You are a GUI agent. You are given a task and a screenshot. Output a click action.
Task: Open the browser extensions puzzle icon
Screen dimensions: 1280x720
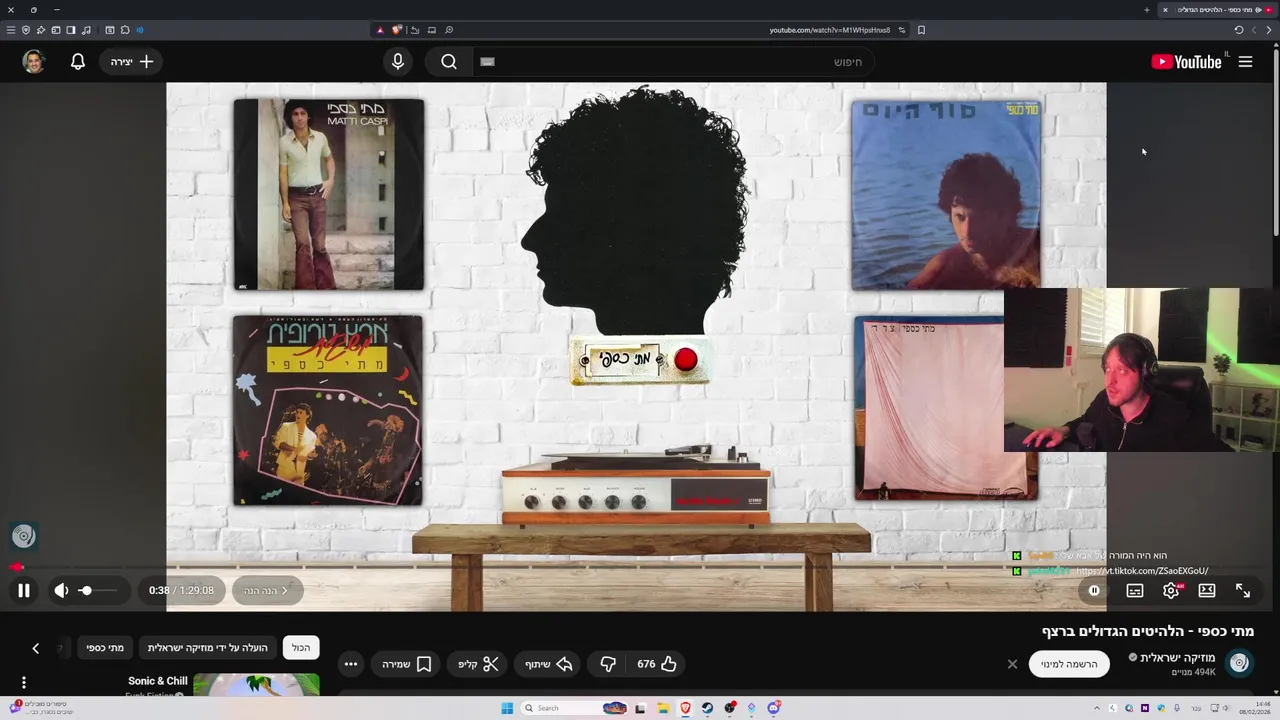click(x=125, y=30)
